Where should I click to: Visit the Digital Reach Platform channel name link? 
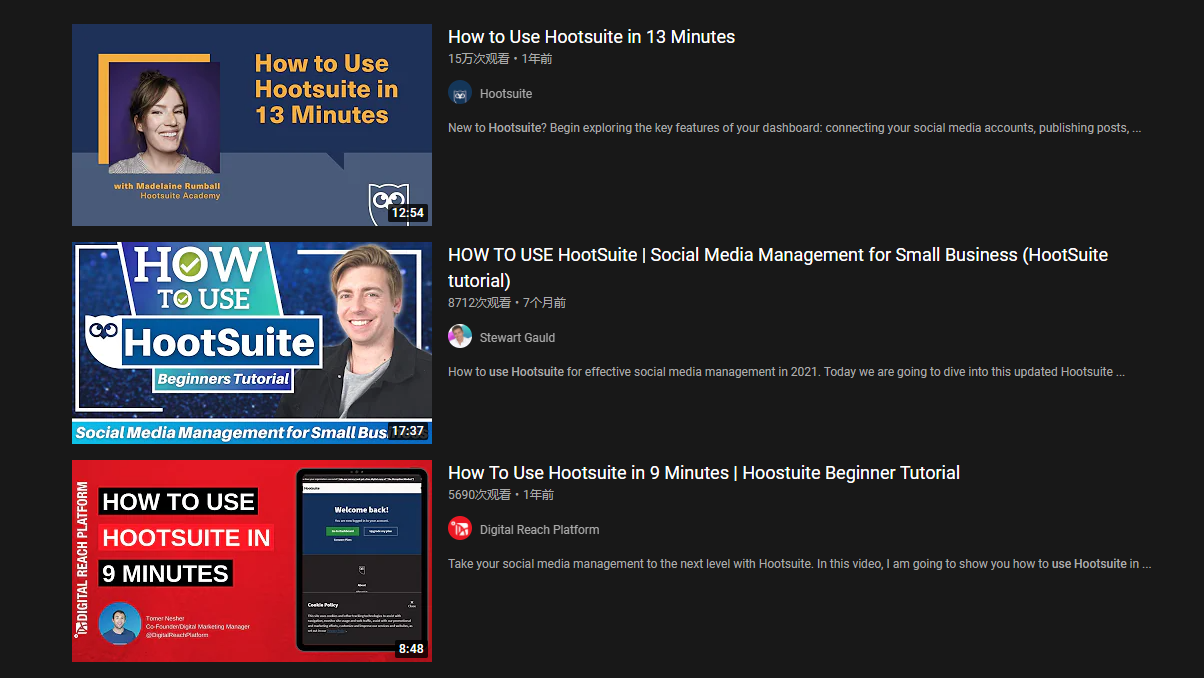click(x=540, y=530)
